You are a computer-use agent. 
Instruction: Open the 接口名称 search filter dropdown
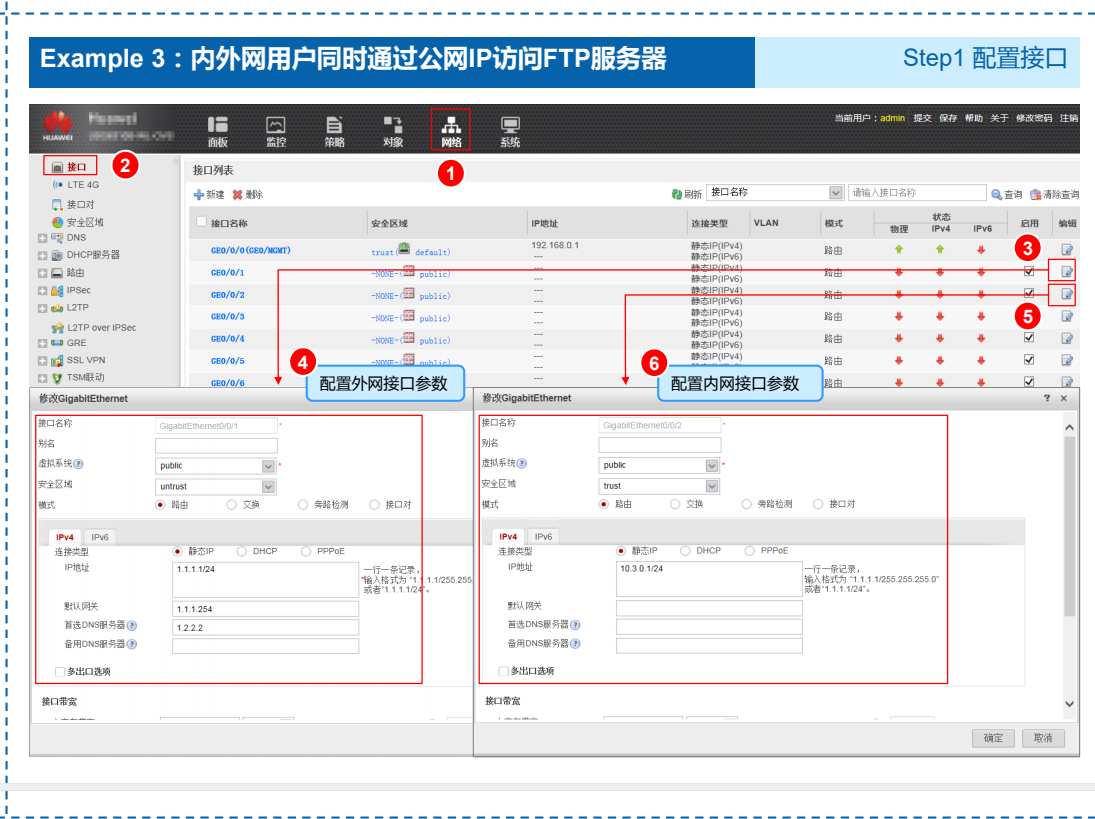(836, 193)
